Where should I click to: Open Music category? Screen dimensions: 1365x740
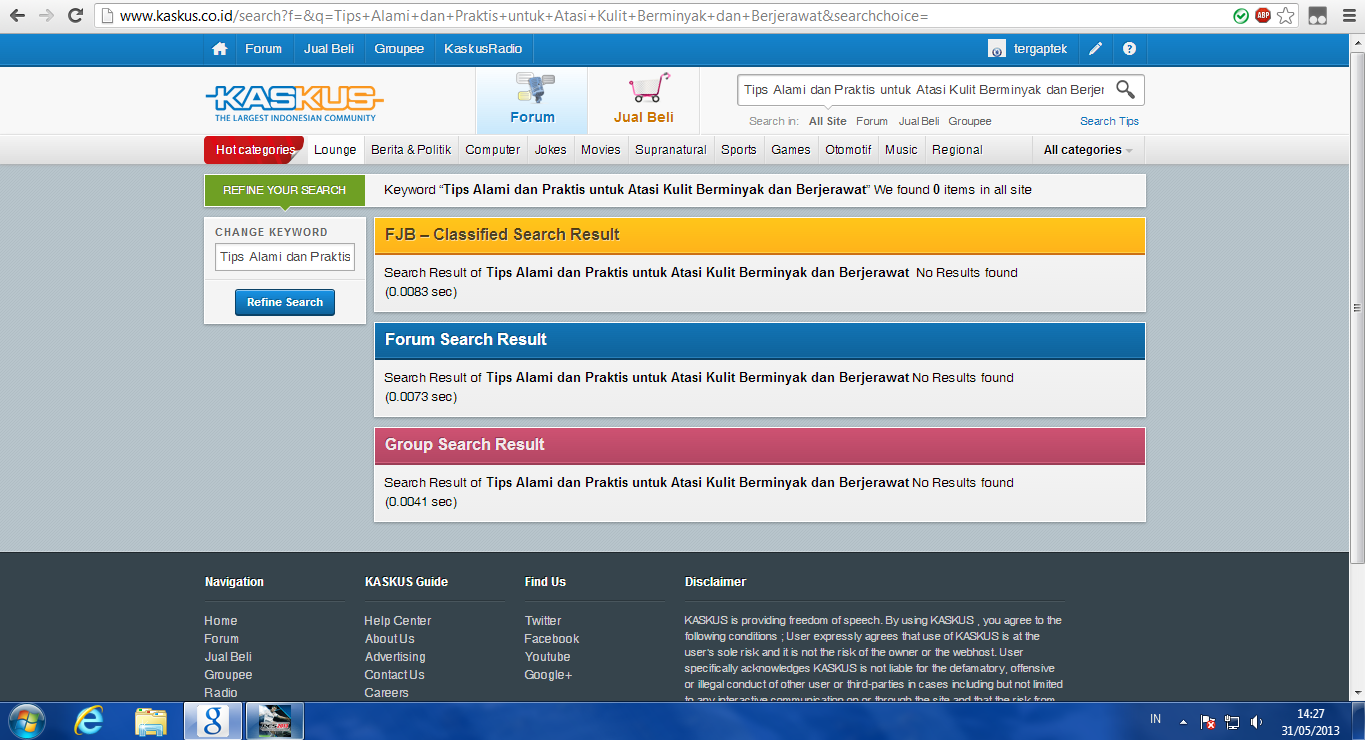[x=901, y=150]
